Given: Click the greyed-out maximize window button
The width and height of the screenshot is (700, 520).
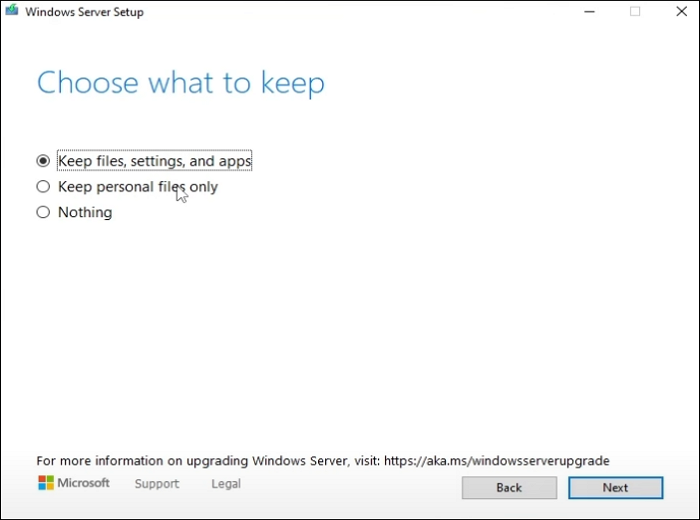Looking at the screenshot, I should [x=635, y=12].
